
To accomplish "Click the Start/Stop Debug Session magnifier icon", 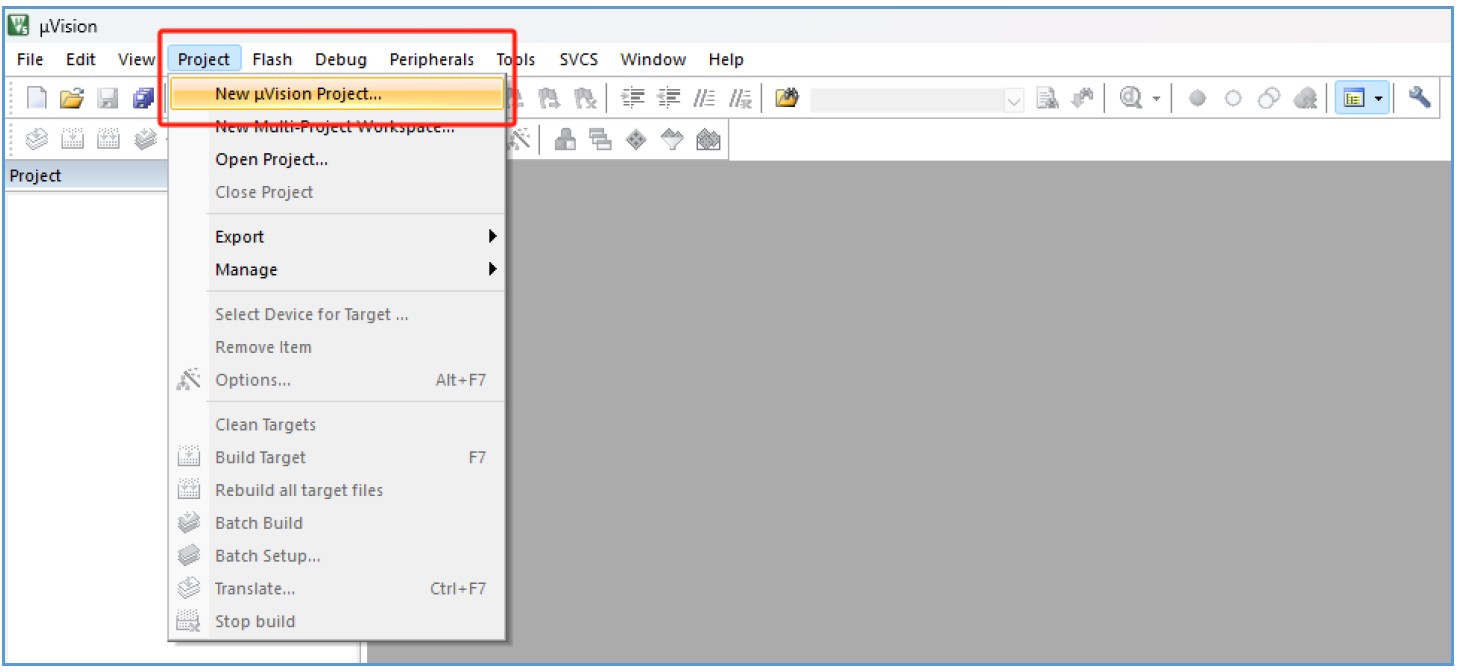I will tap(1131, 97).
